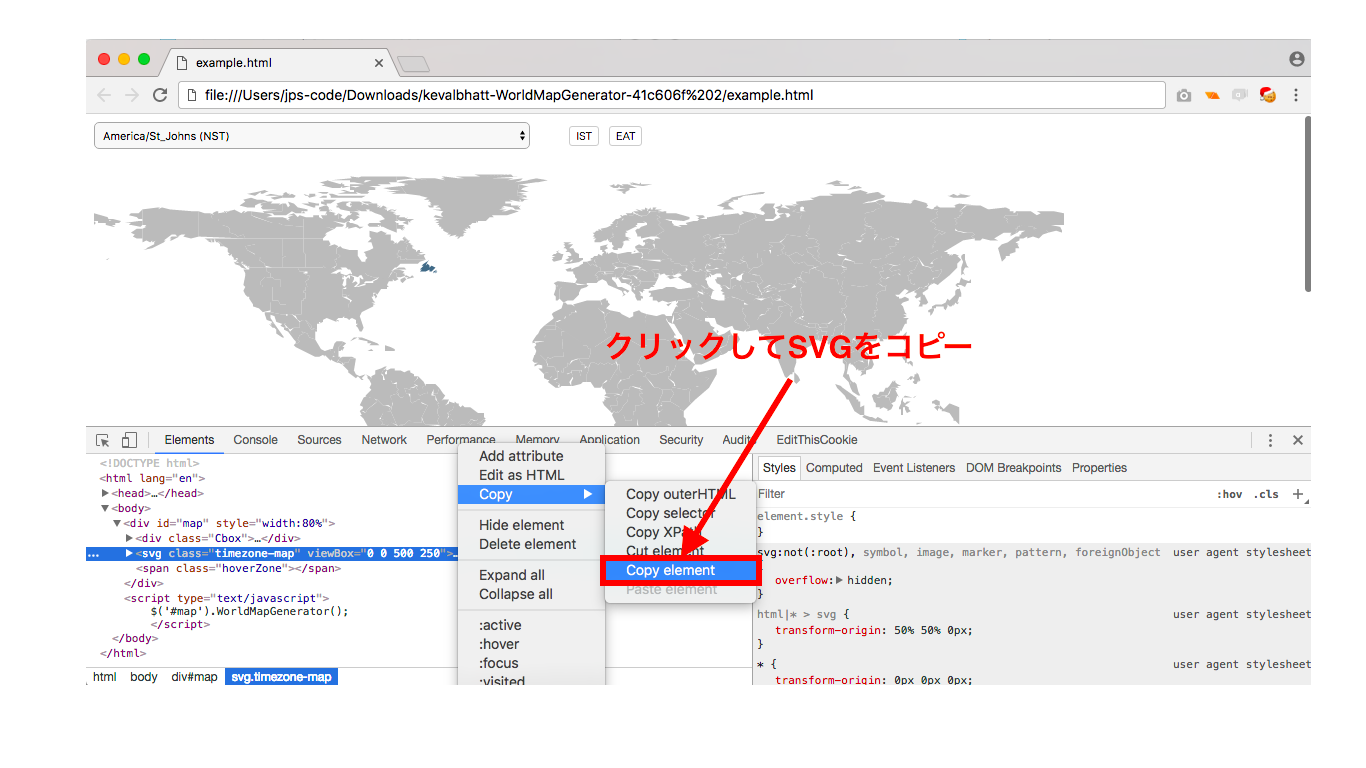This screenshot has width=1366, height=768.
Task: Click the camera extension icon
Action: pyautogui.click(x=1184, y=96)
